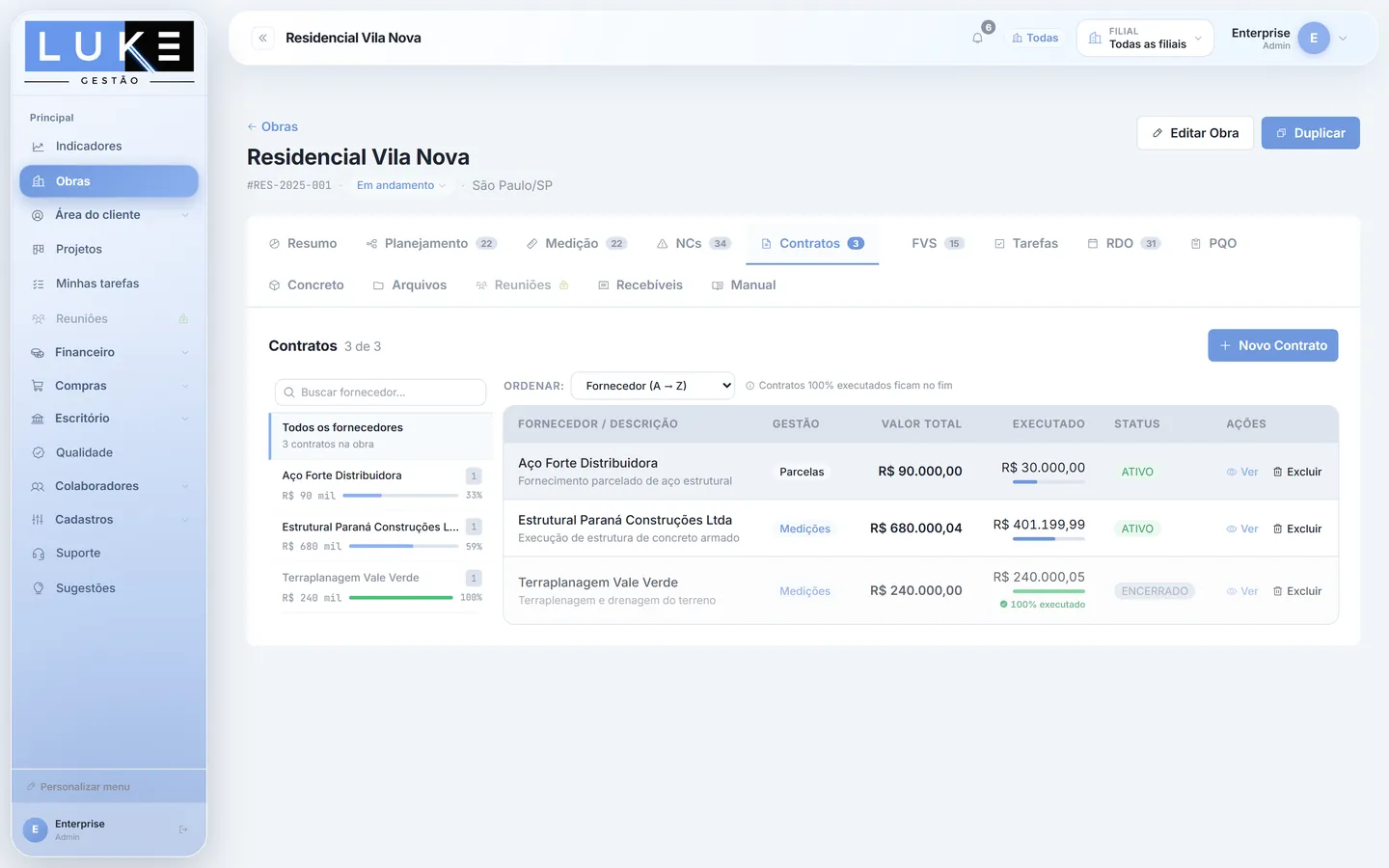Click the trash icon for Terraplanagem Vale Verde
This screenshot has width=1389, height=868.
tap(1277, 591)
